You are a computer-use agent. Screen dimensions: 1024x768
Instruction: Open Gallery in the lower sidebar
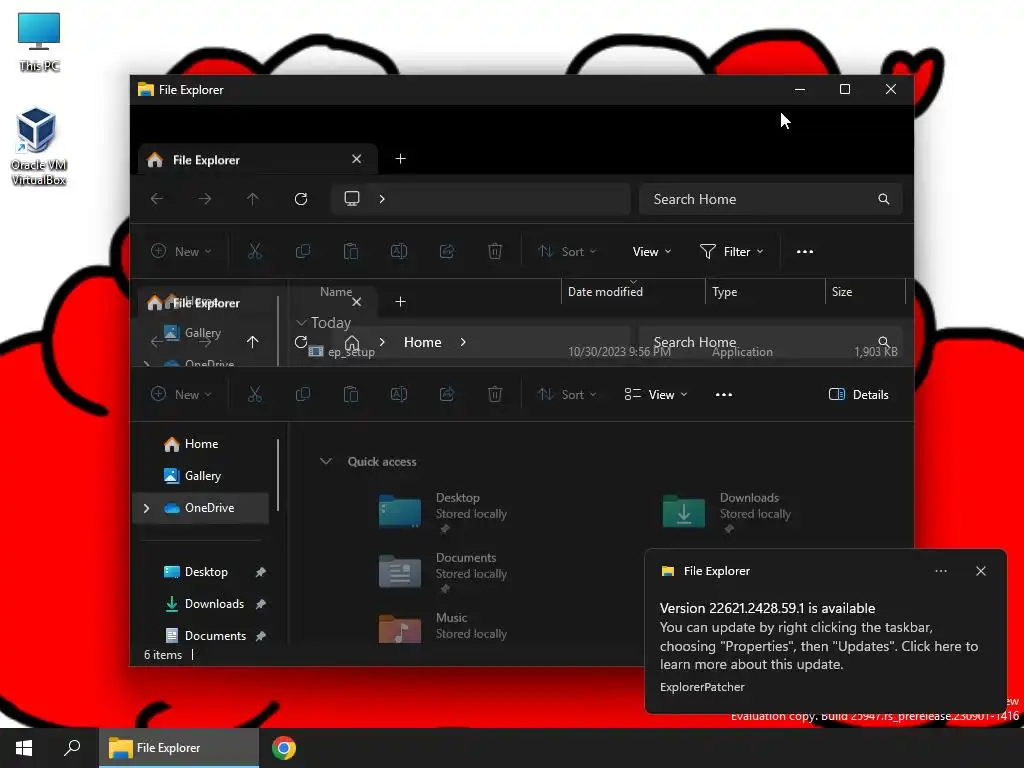(200, 476)
